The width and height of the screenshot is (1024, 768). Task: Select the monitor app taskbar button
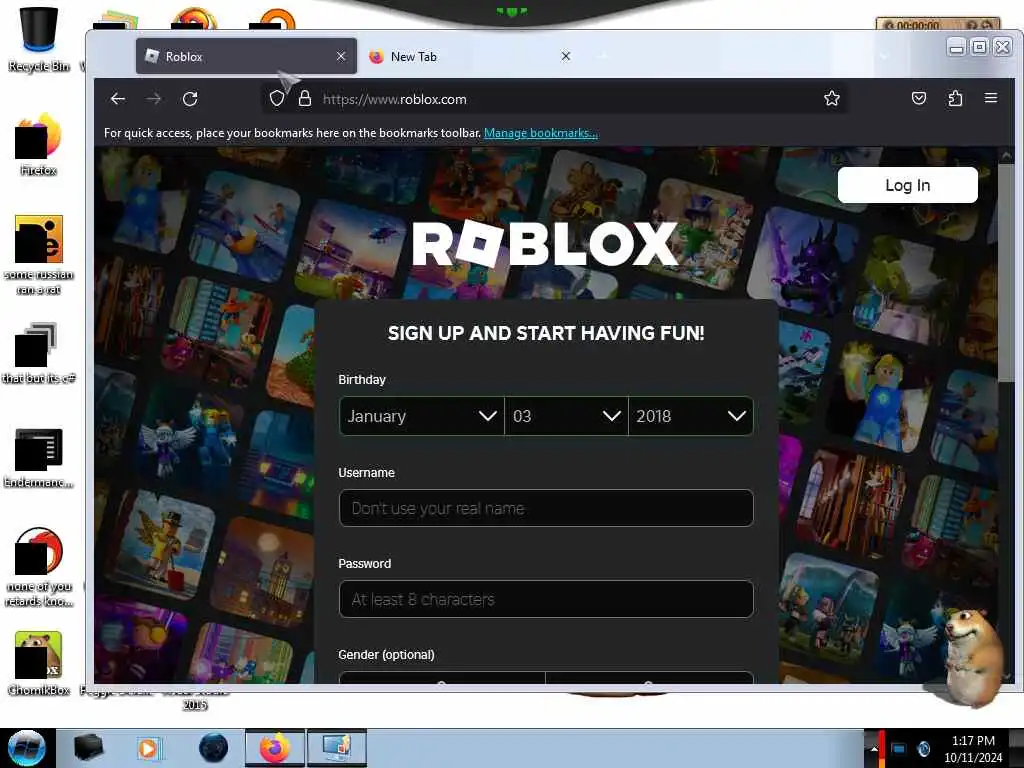coord(336,748)
